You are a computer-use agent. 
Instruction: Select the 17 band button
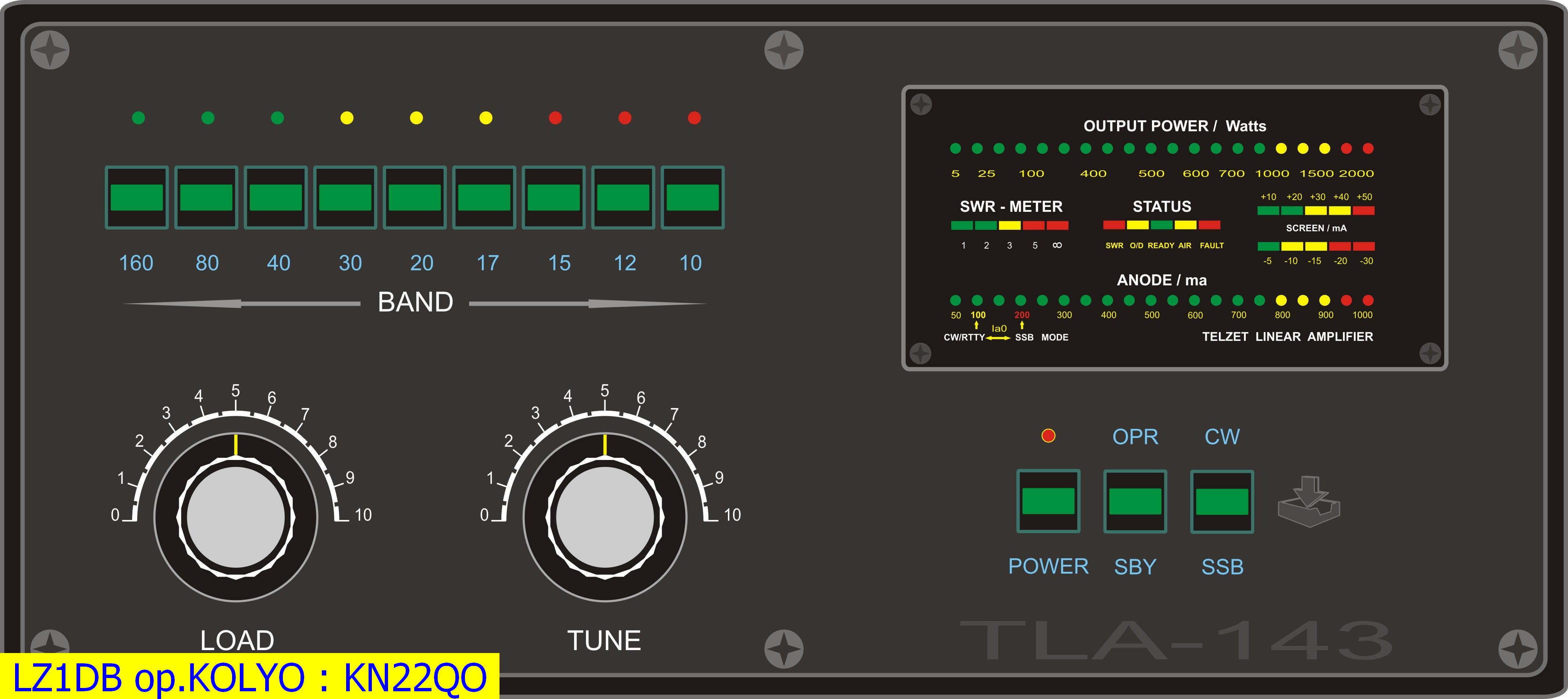(x=484, y=197)
